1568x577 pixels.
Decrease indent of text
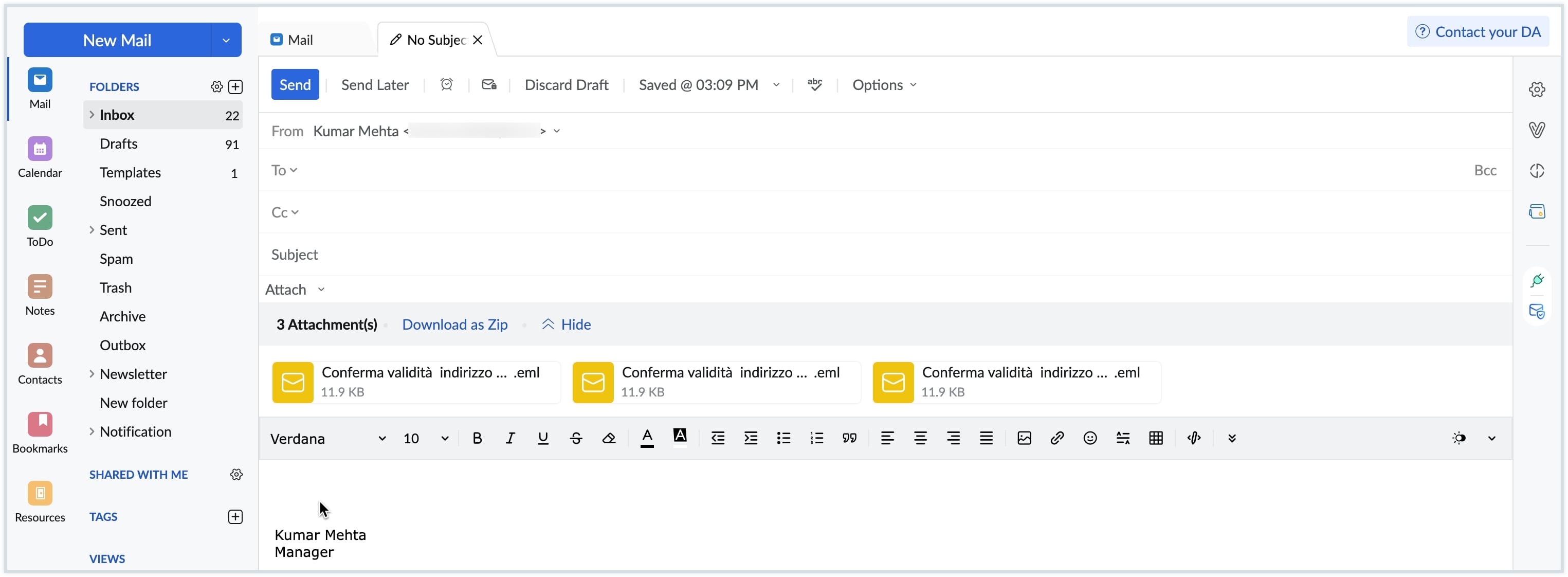point(718,438)
